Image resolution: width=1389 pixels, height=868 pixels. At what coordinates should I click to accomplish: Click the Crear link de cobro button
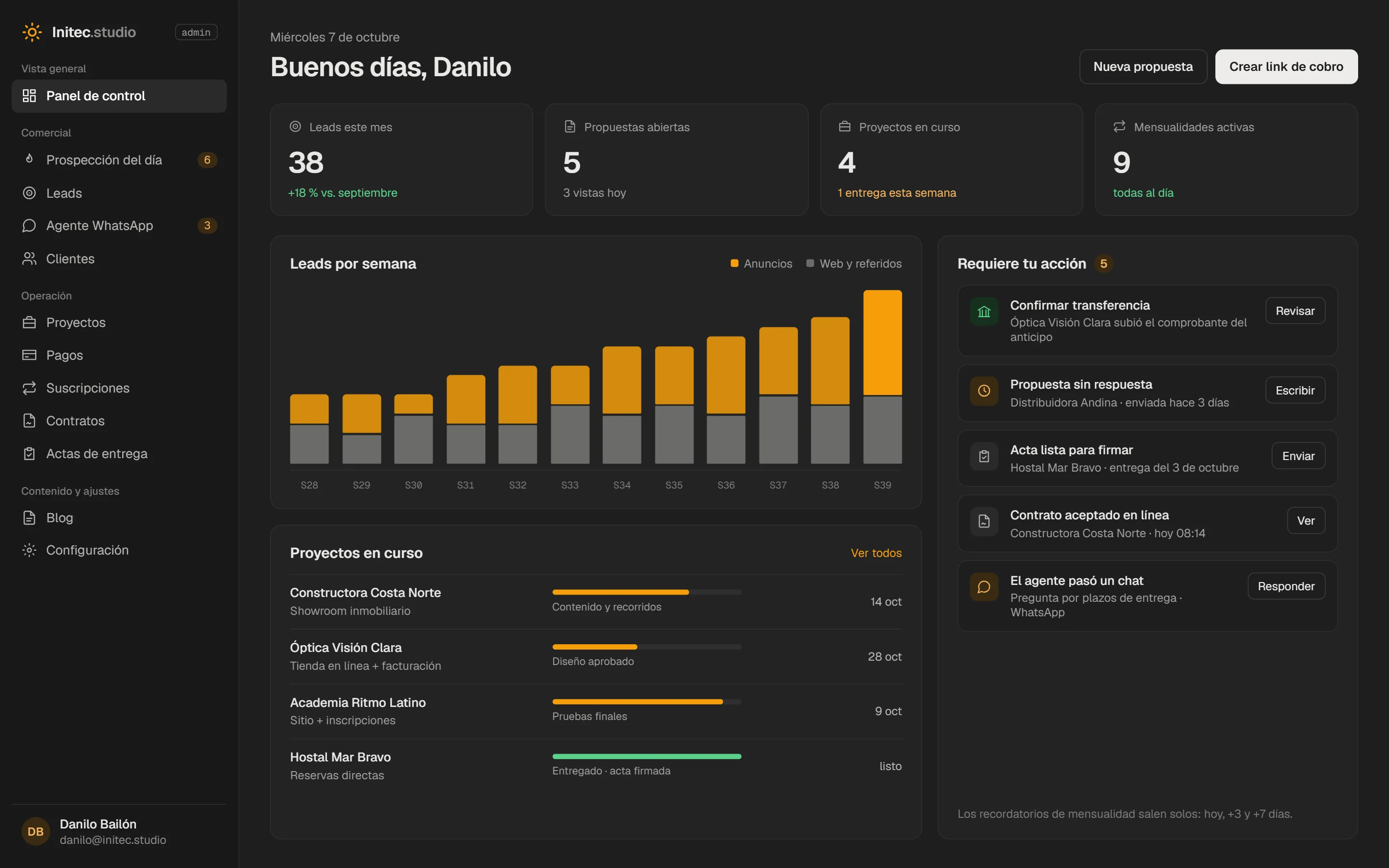pyautogui.click(x=1286, y=67)
